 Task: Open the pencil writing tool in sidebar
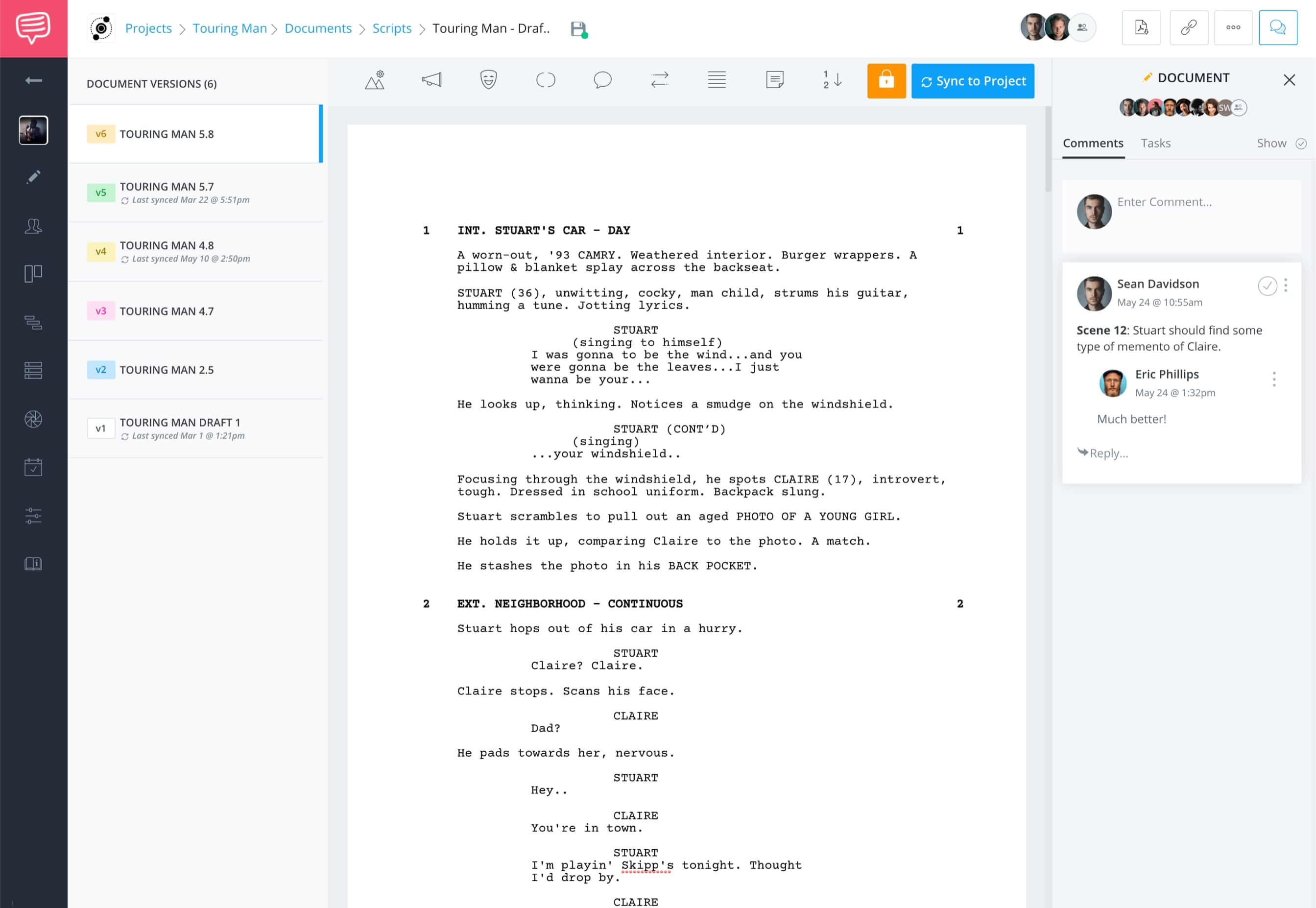point(34,177)
